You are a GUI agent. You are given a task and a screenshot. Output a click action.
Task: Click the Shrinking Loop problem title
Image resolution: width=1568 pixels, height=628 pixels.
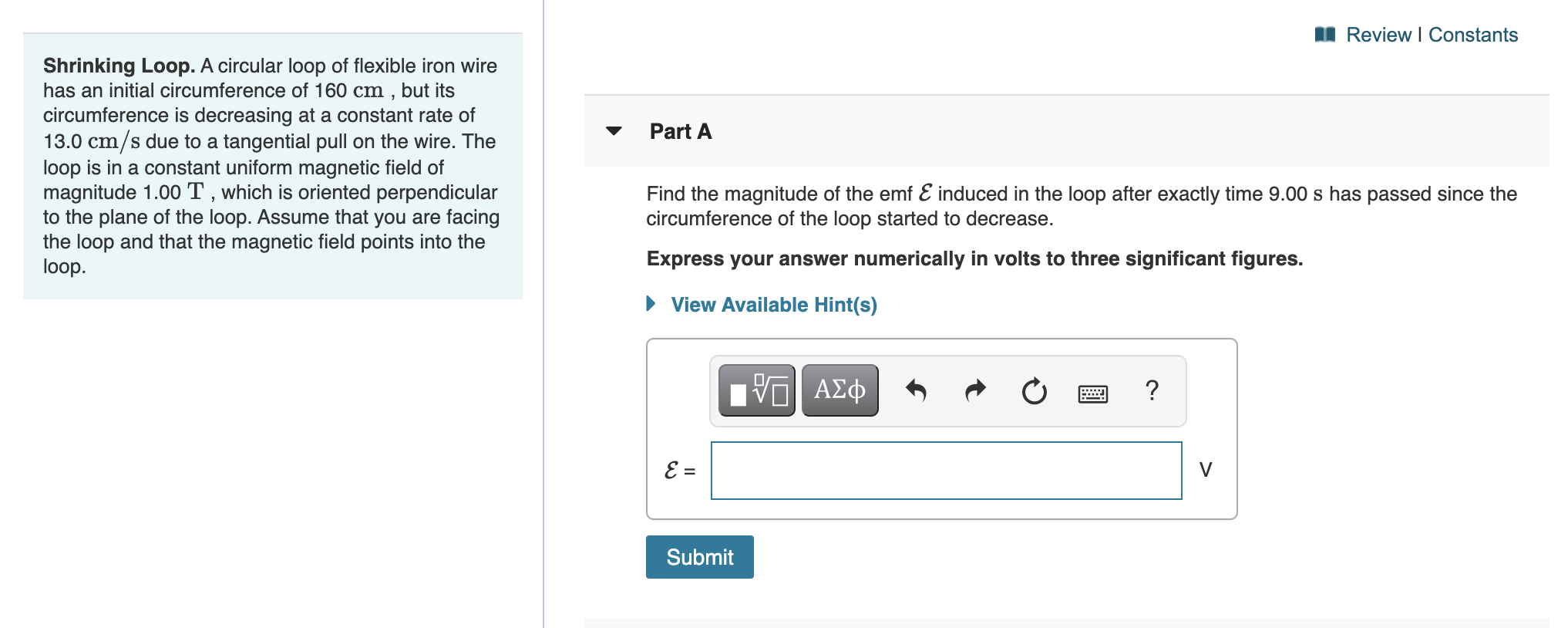pos(119,66)
